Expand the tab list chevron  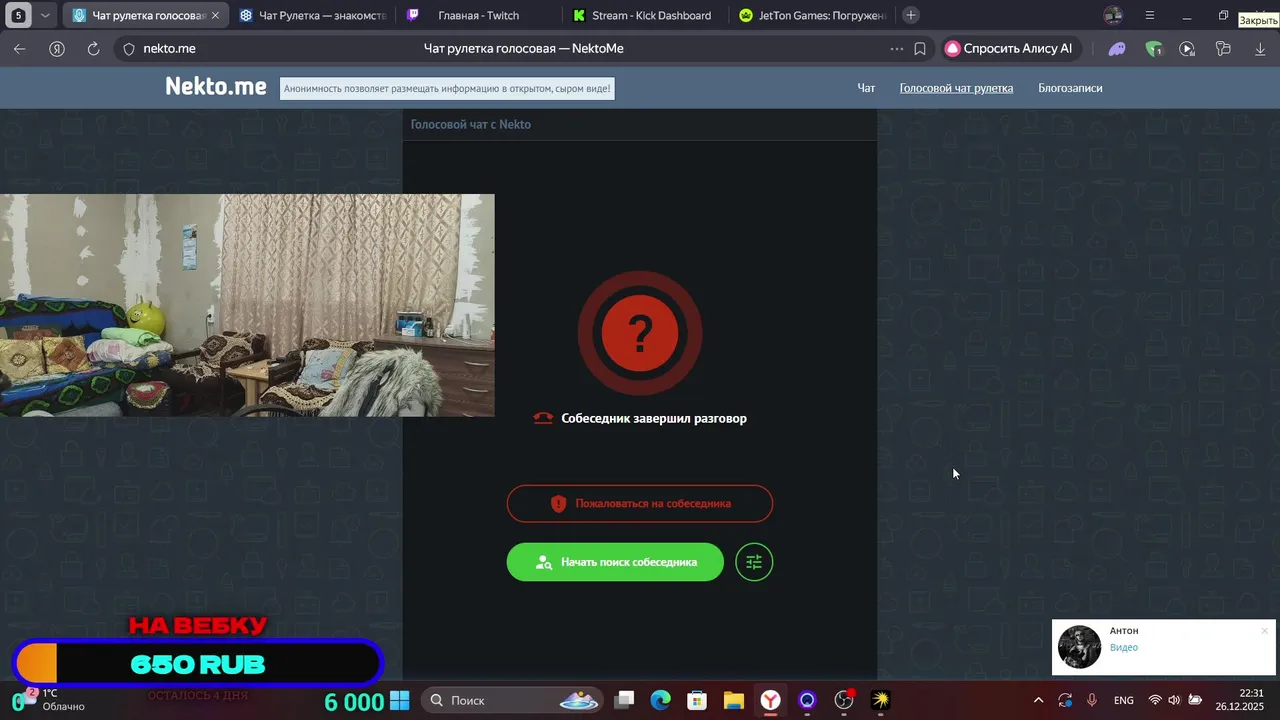tap(45, 15)
